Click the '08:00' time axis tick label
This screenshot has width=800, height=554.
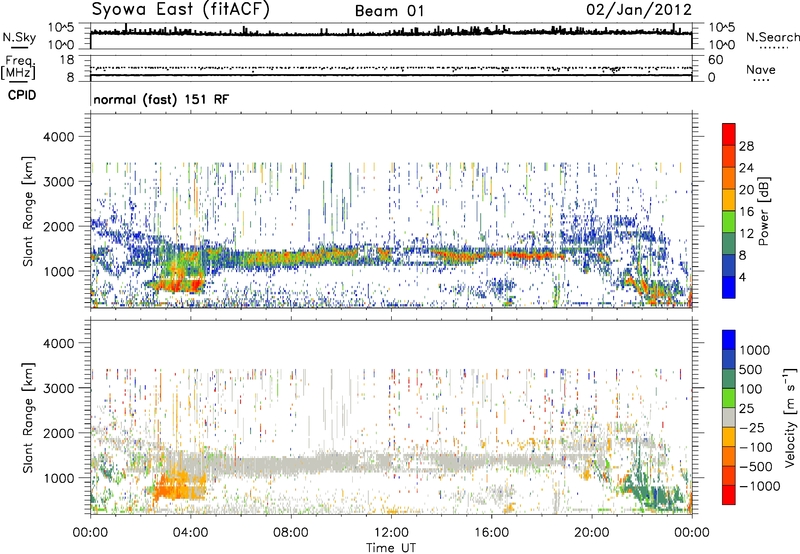pos(291,533)
